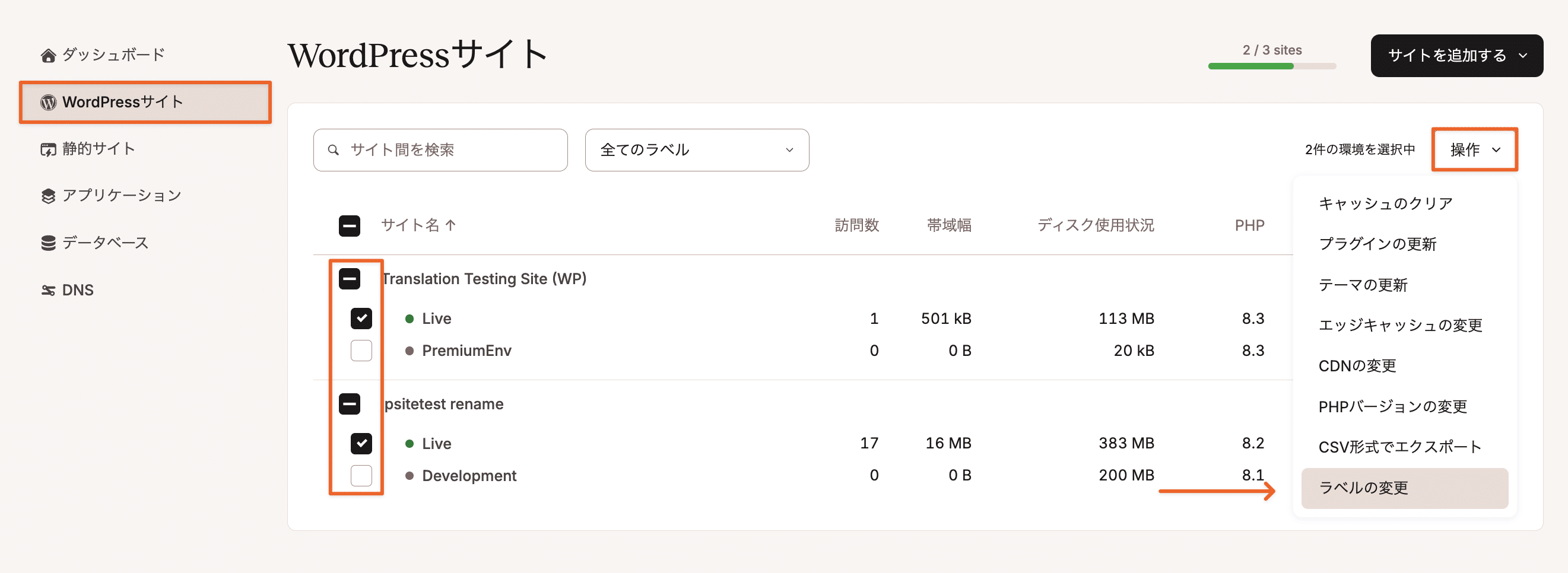Open the DNS section
Screen dimensions: 1568x573
click(x=77, y=290)
